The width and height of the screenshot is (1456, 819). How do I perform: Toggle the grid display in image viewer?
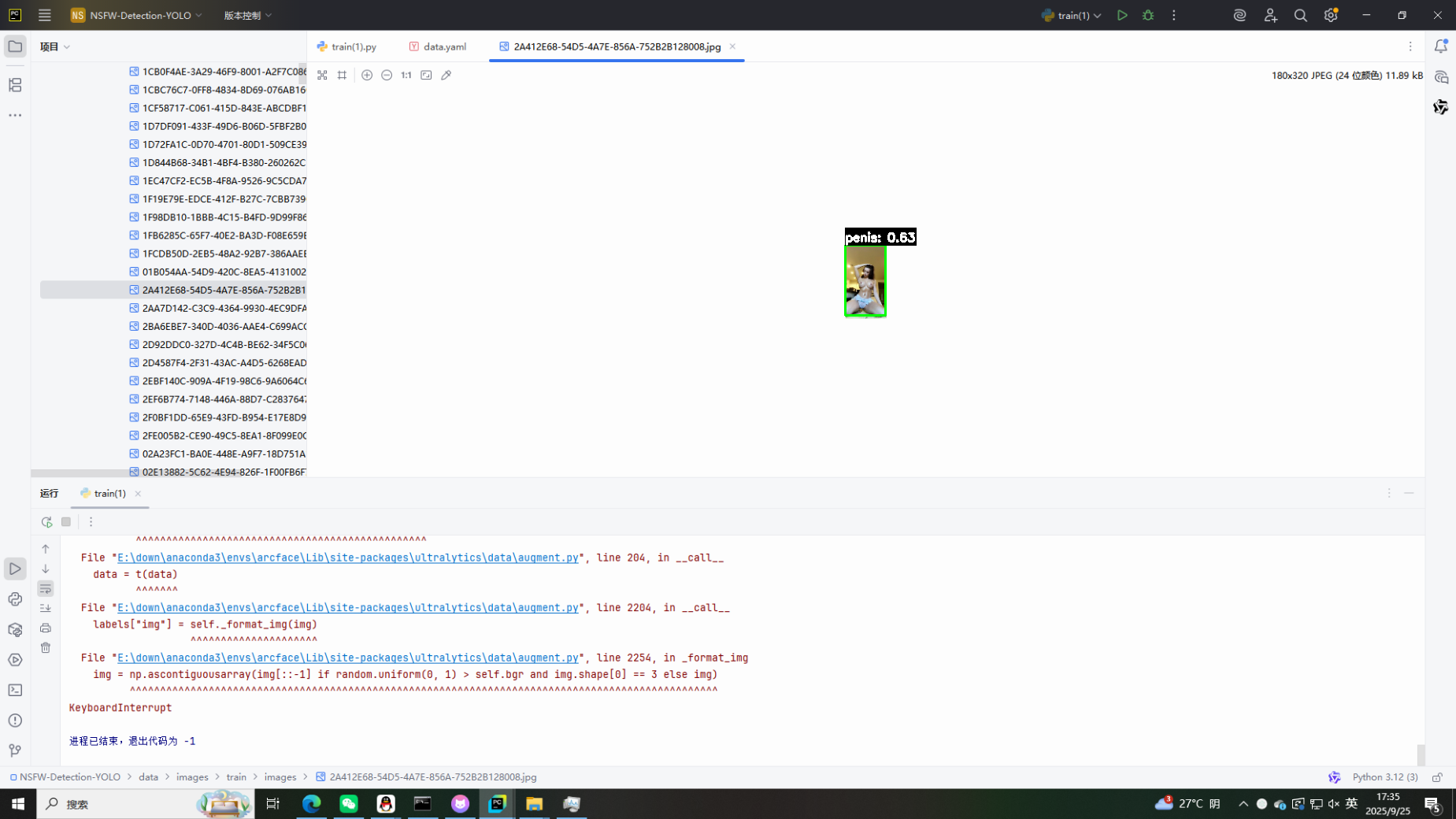[342, 76]
